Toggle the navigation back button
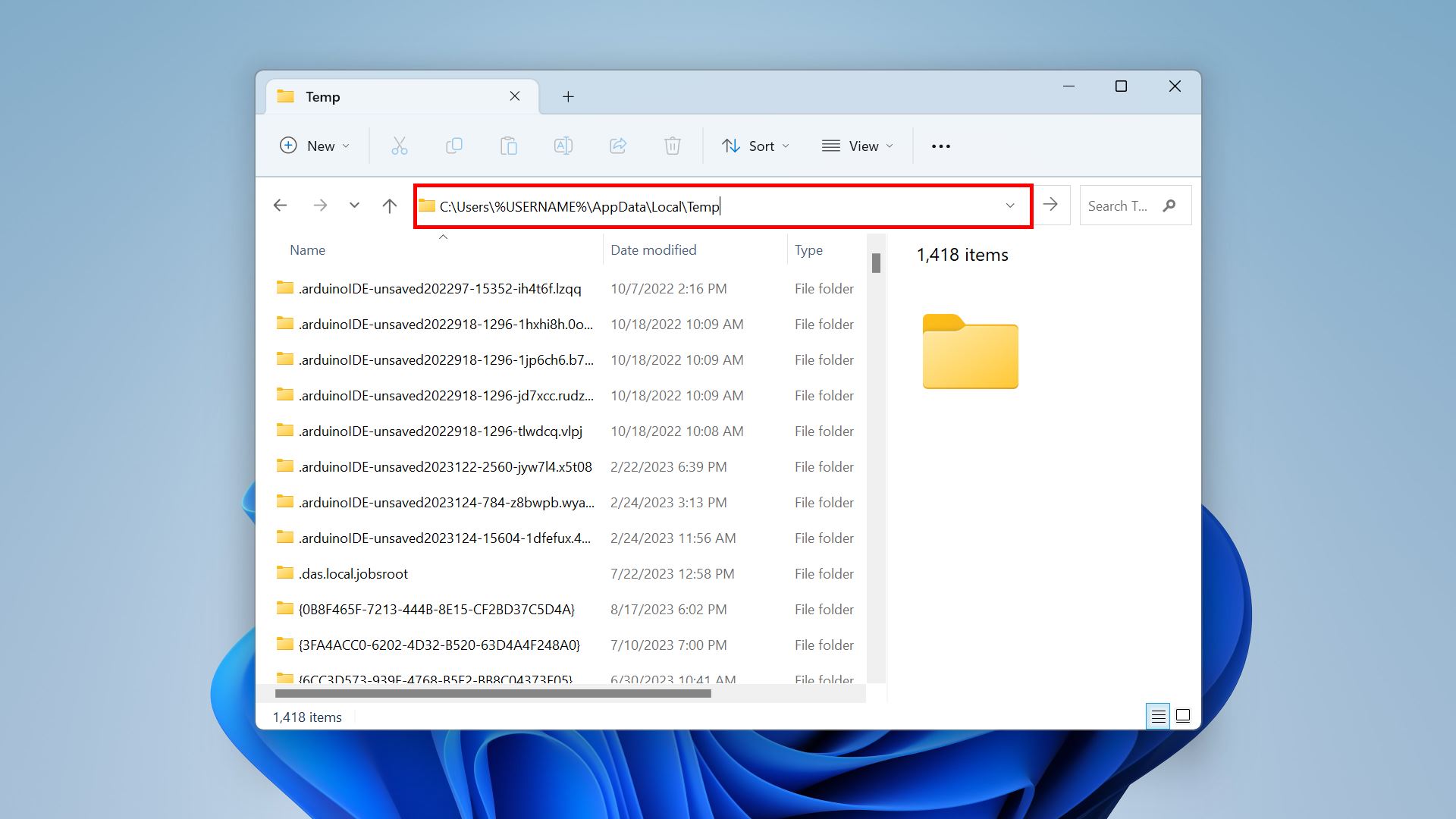1456x819 pixels. click(x=281, y=205)
